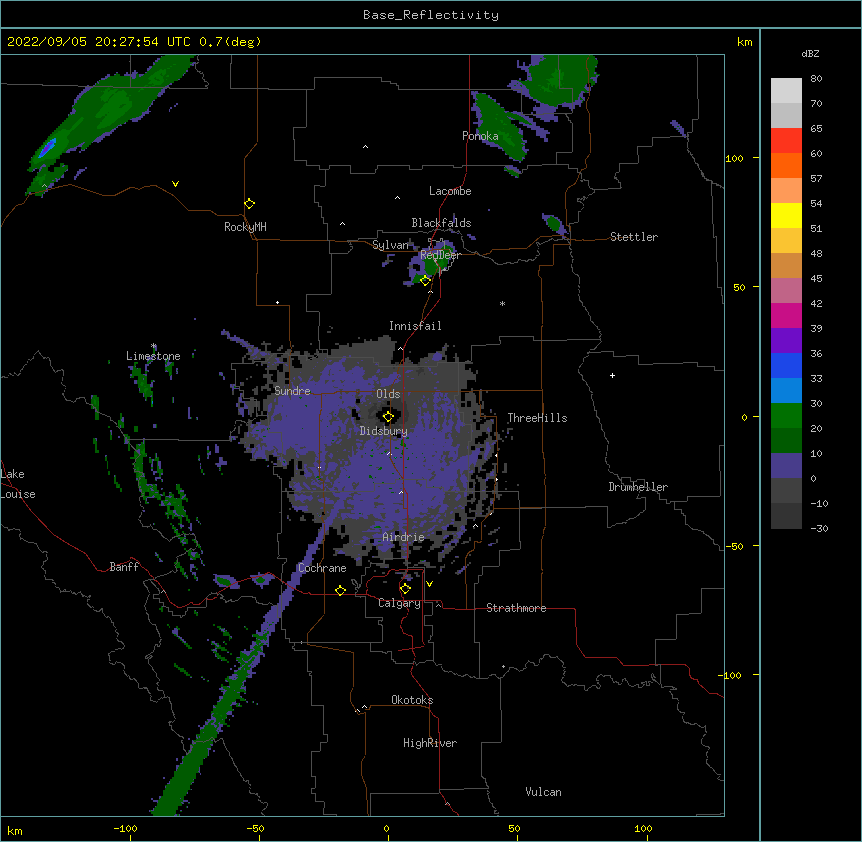Image resolution: width=862 pixels, height=842 pixels.
Task: Click the Limestone label
Action: 153,356
